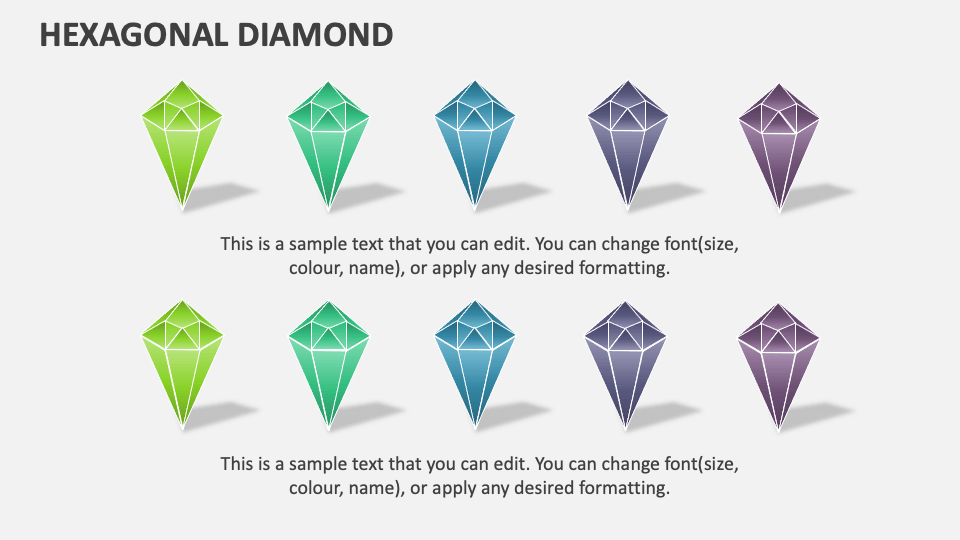Select the emerald green diamond in top row
The height and width of the screenshot is (540, 960).
(328, 146)
